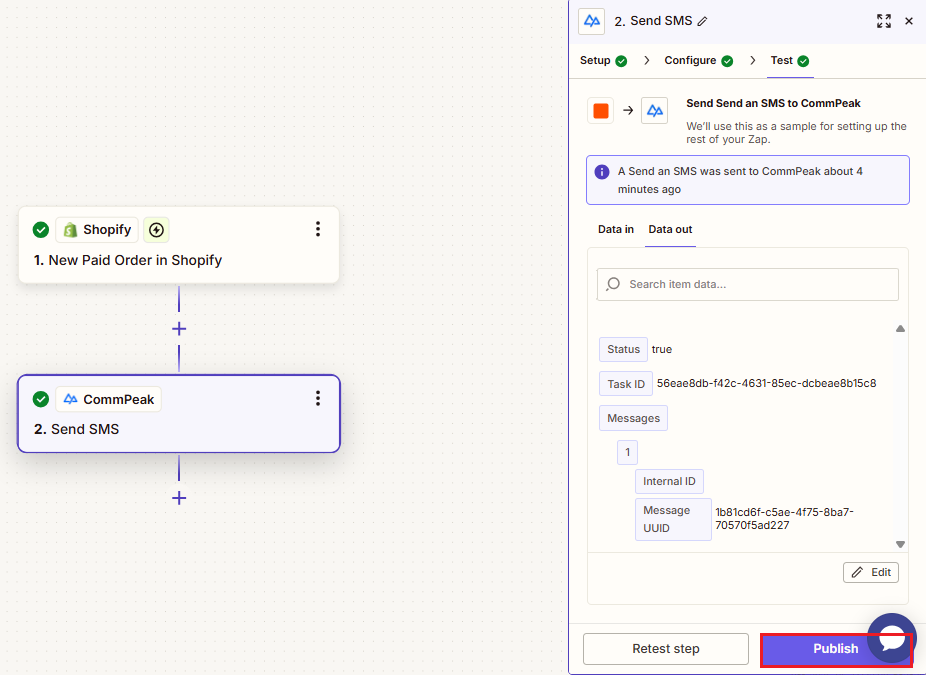The width and height of the screenshot is (926, 675).
Task: Close the Send SMS panel
Action: coord(909,21)
